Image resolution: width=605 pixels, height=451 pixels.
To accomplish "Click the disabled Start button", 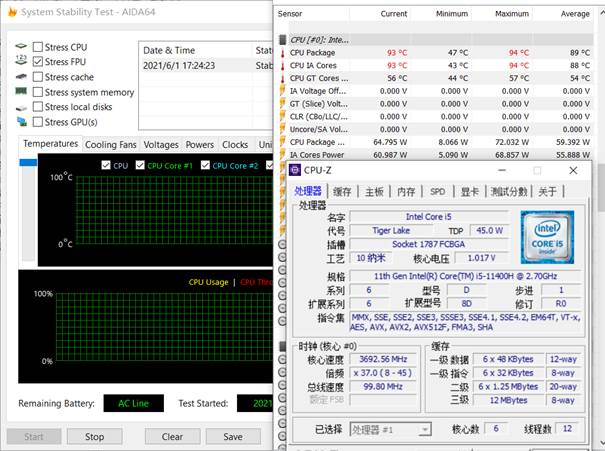I will 34,437.
